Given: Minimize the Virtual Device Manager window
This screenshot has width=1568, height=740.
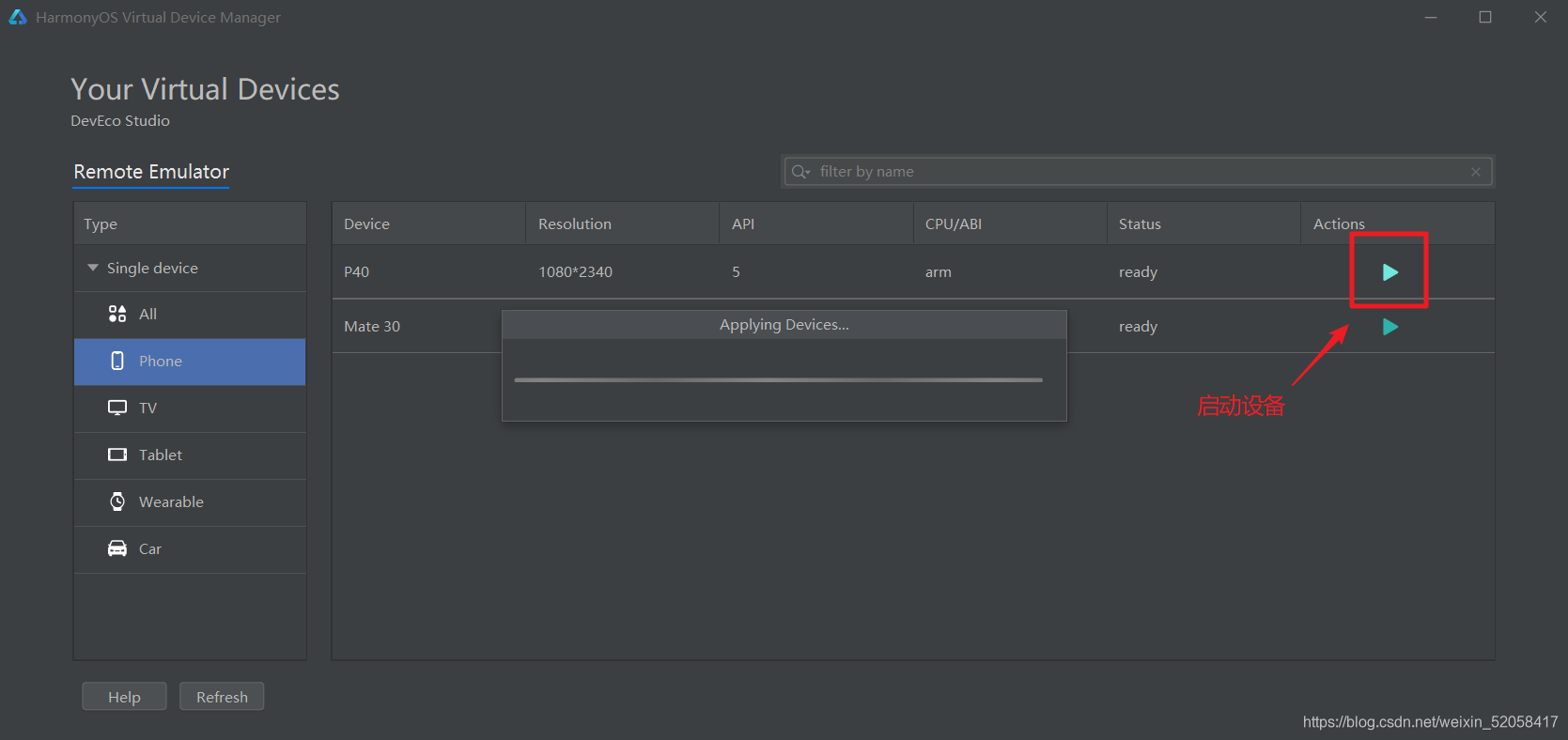Looking at the screenshot, I should coord(1431,17).
